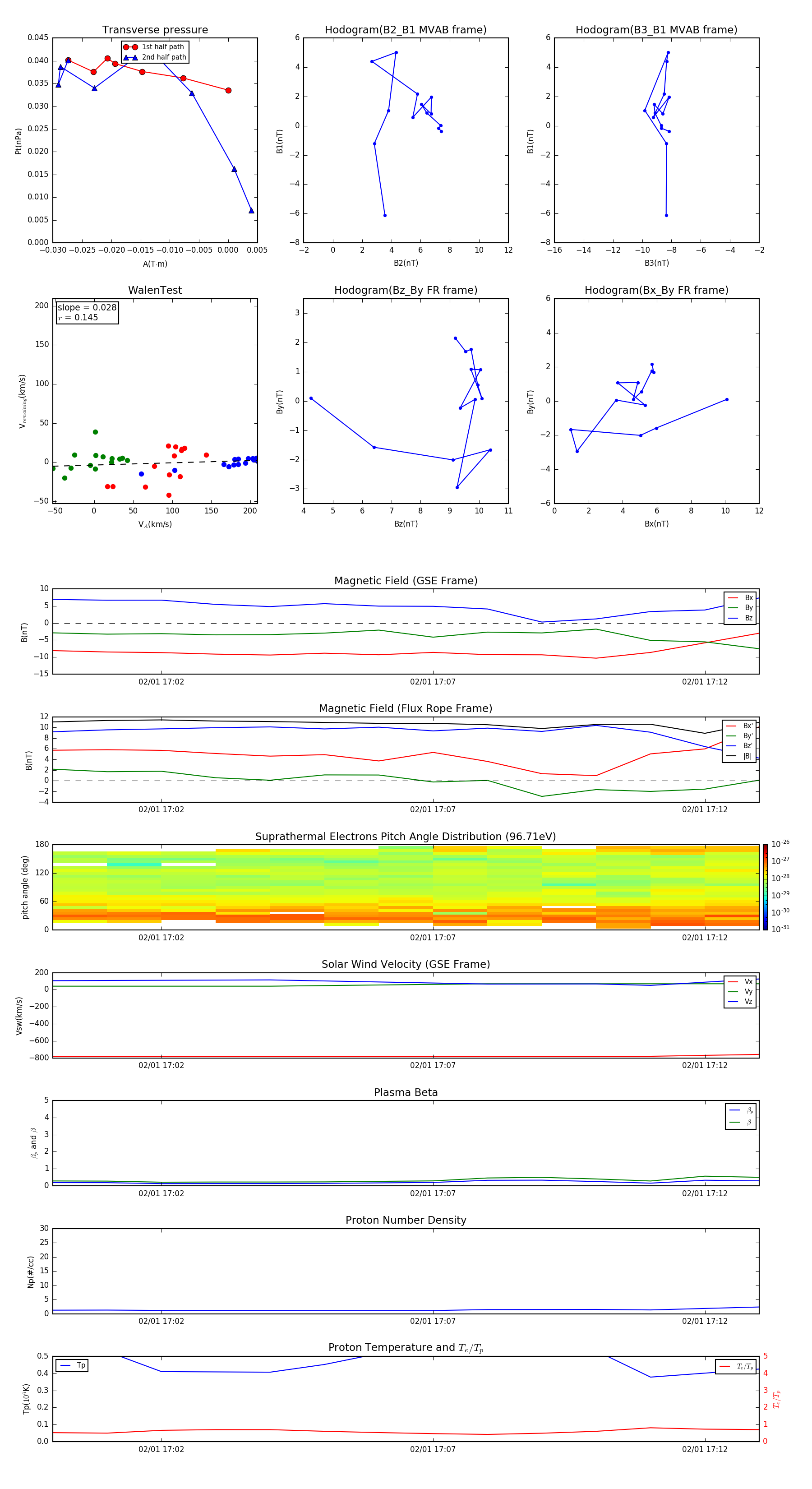
Task: Click '2nd half path' legend entry
Action: 155,57
